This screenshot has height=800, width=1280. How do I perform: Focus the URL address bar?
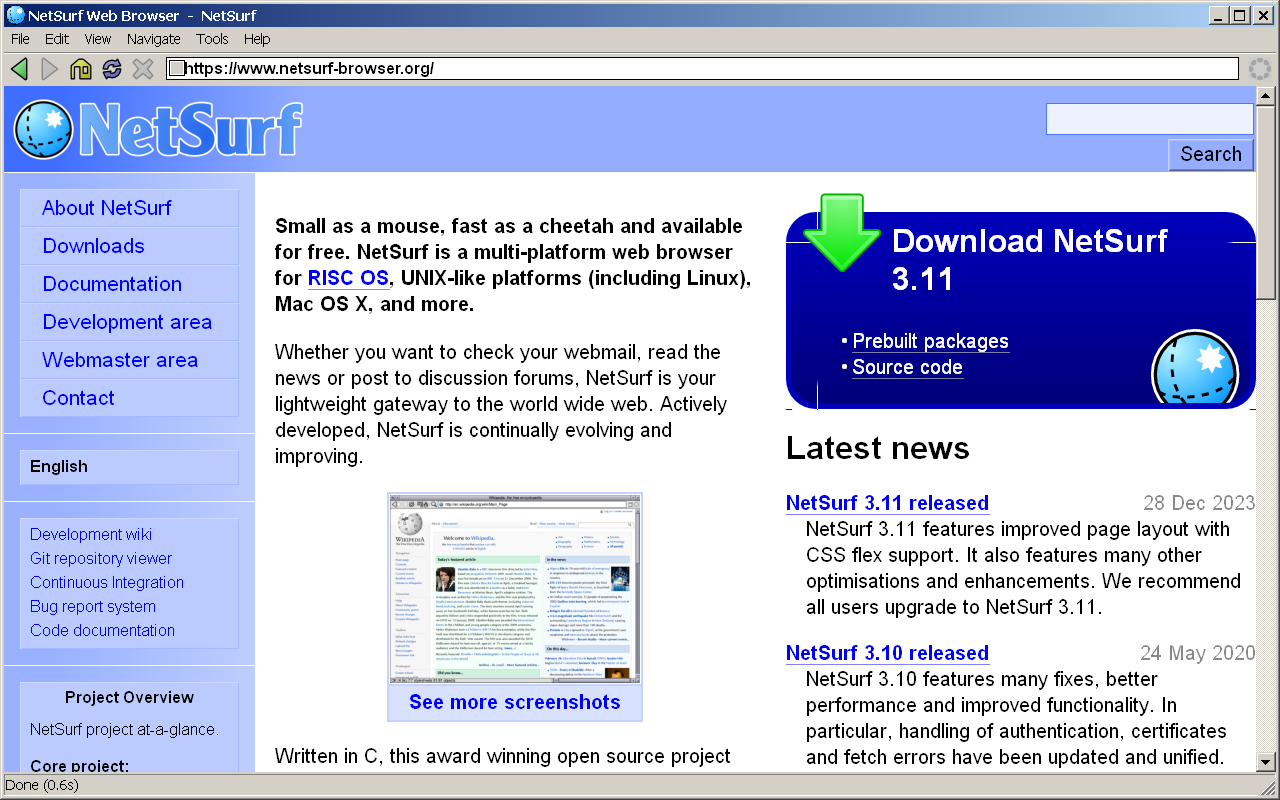[700, 69]
